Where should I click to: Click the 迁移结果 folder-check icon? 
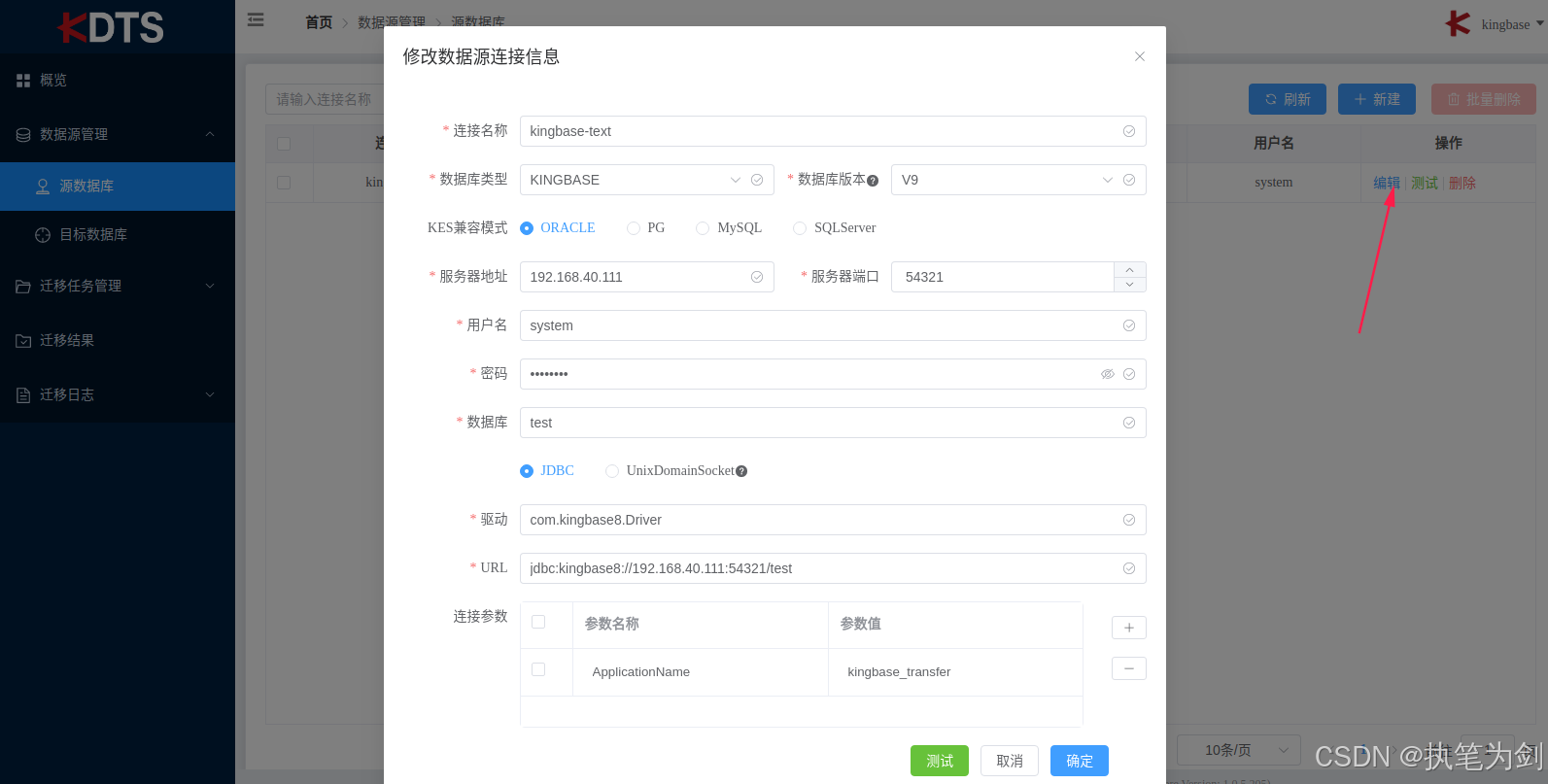click(23, 341)
